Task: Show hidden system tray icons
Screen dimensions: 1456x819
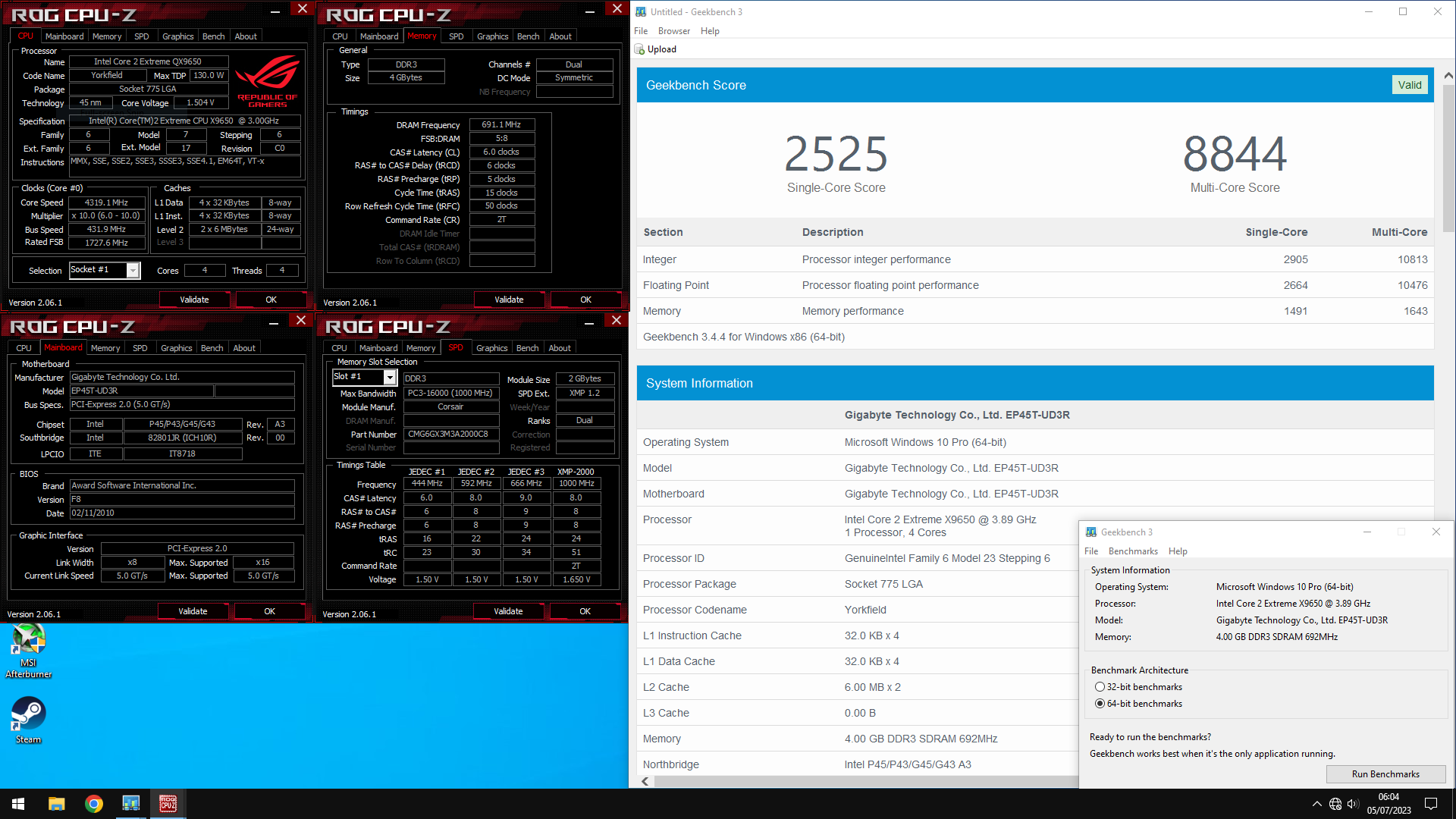Action: (1316, 804)
